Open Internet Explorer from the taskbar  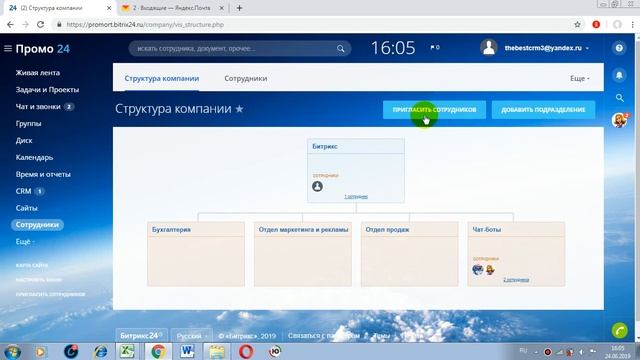[100, 351]
